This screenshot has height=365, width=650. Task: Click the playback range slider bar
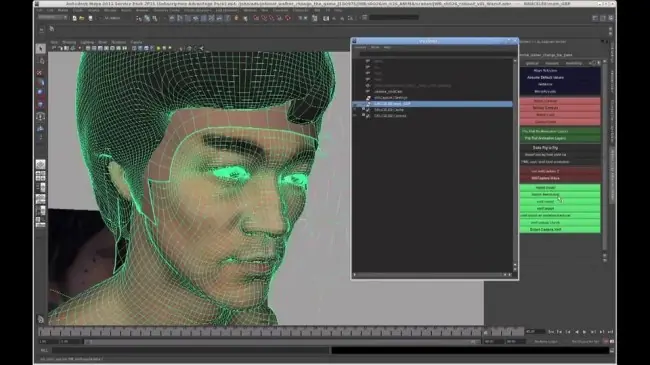click(x=281, y=341)
